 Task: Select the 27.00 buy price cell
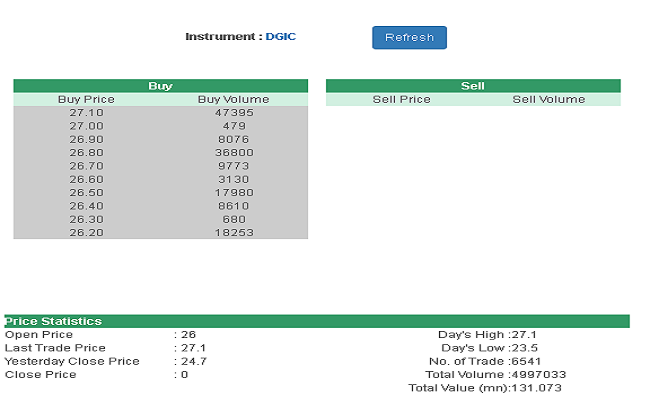click(x=86, y=126)
